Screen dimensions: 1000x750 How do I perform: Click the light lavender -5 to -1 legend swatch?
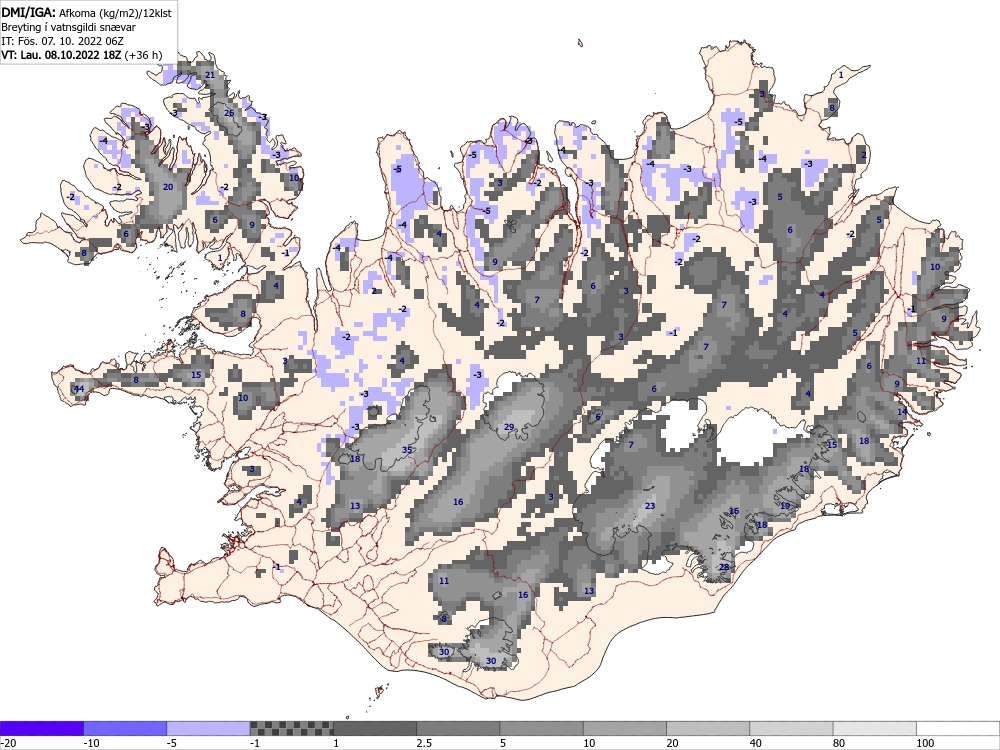(x=209, y=728)
